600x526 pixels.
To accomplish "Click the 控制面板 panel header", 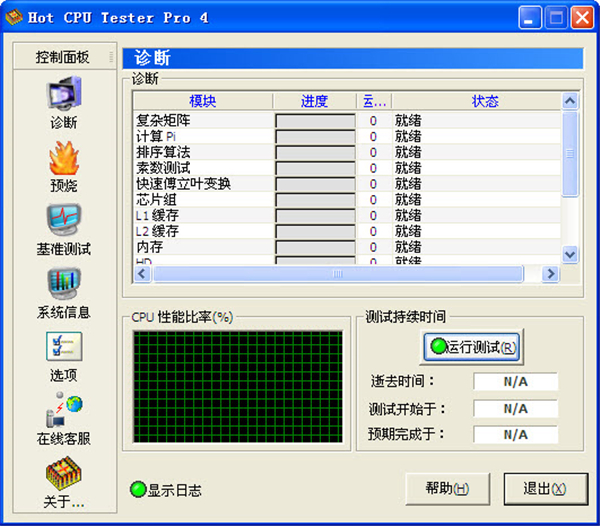I will pyautogui.click(x=64, y=57).
